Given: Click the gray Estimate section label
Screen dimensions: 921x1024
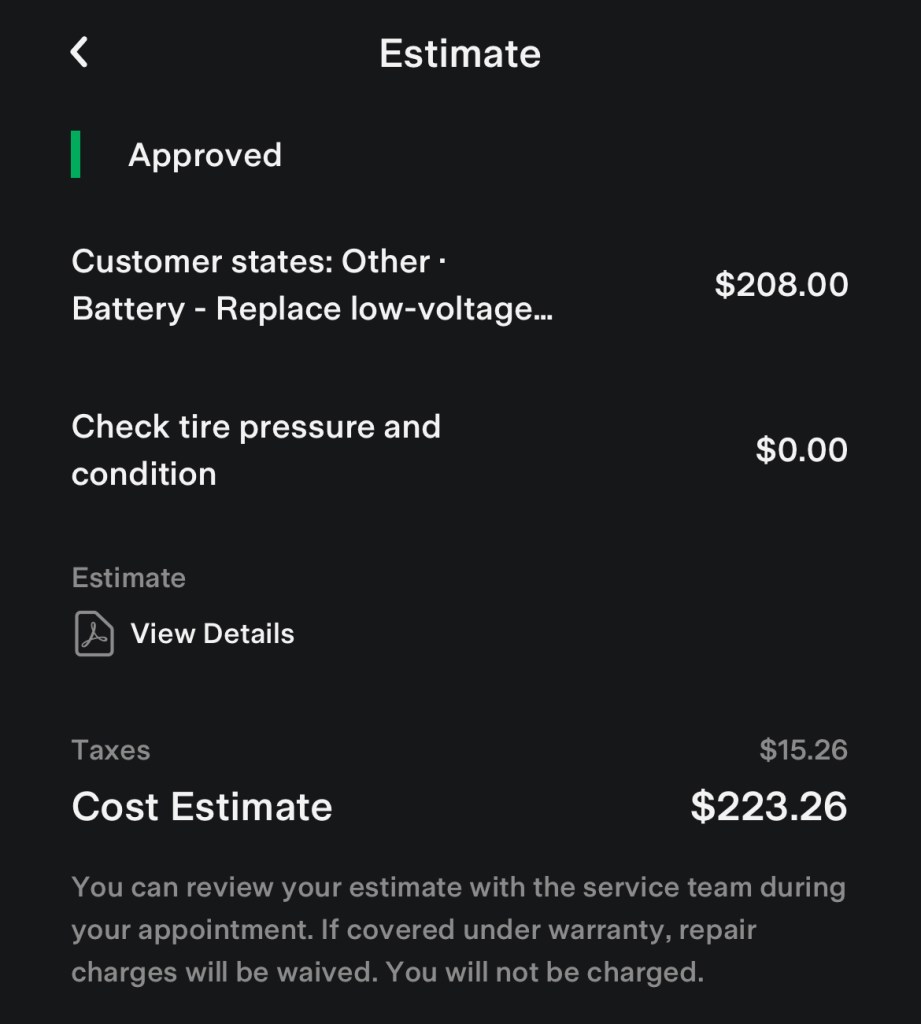Looking at the screenshot, I should (x=128, y=578).
